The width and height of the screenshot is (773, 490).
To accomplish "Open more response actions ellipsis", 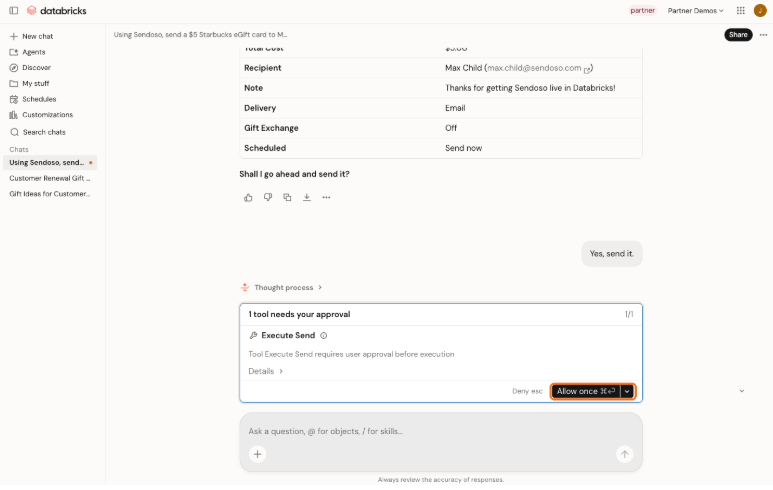I will [326, 198].
